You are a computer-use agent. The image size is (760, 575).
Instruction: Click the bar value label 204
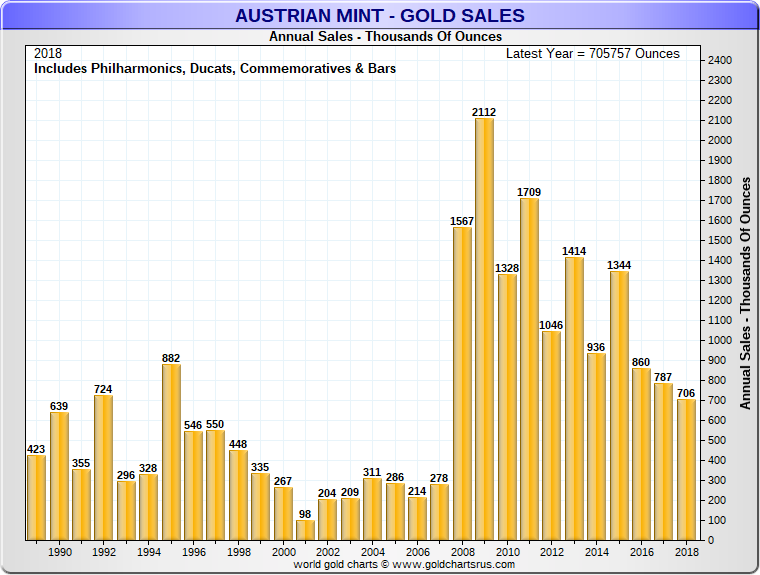click(327, 493)
